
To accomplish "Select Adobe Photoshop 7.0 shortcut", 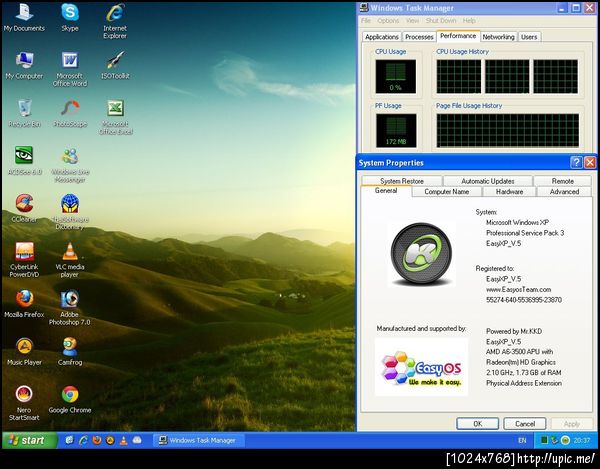I will click(70, 307).
